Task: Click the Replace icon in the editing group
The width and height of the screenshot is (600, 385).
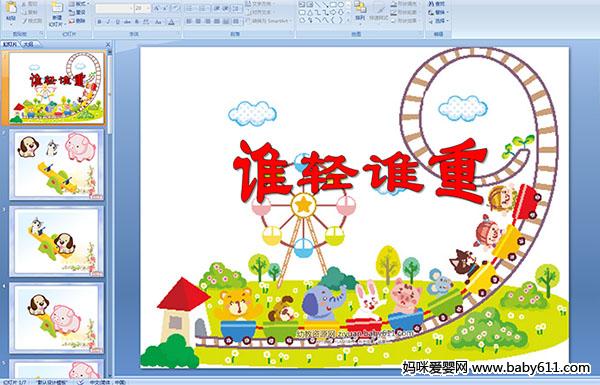Action: pyautogui.click(x=437, y=12)
